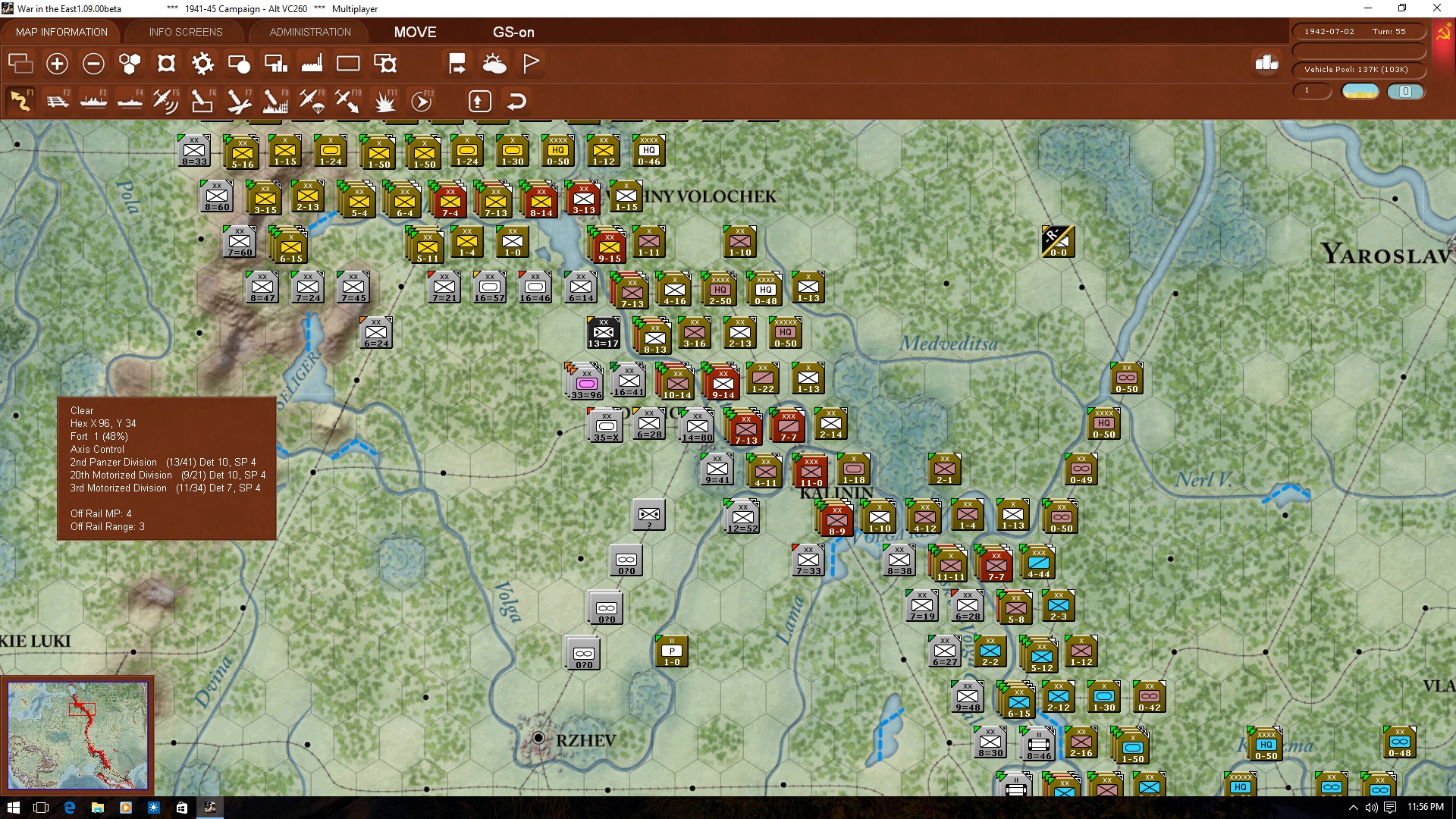Click the 11:56 PM taskbar clock
1456x819 pixels.
pos(1426,807)
